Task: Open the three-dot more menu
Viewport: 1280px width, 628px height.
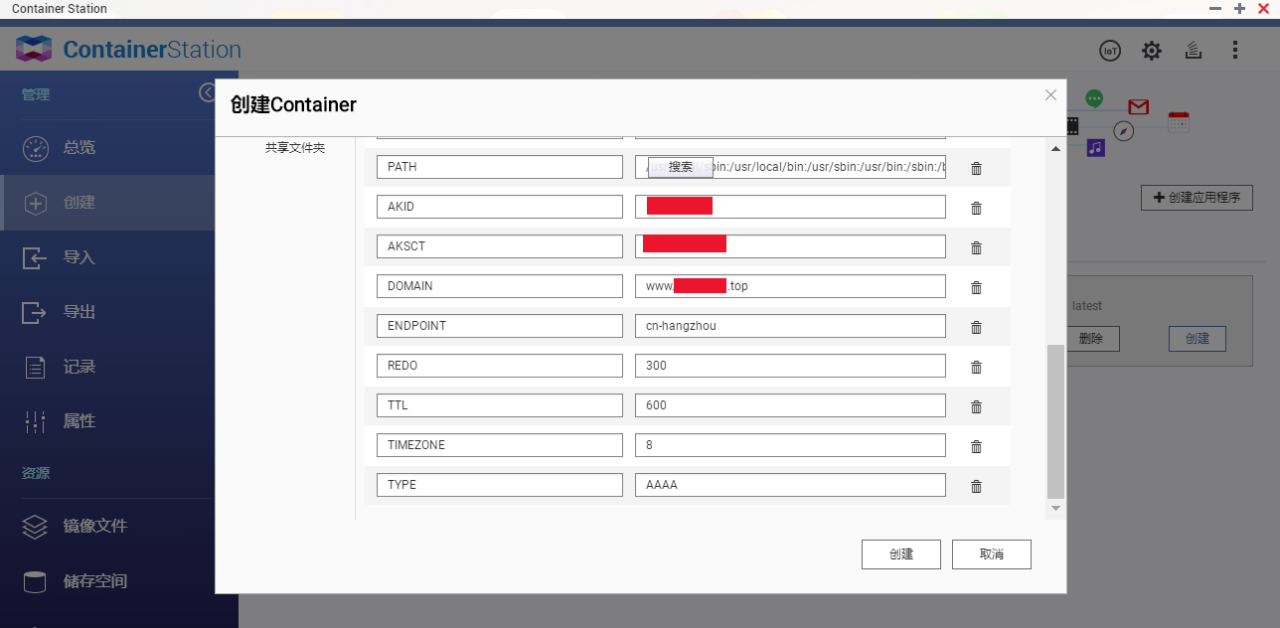Action: click(1235, 50)
